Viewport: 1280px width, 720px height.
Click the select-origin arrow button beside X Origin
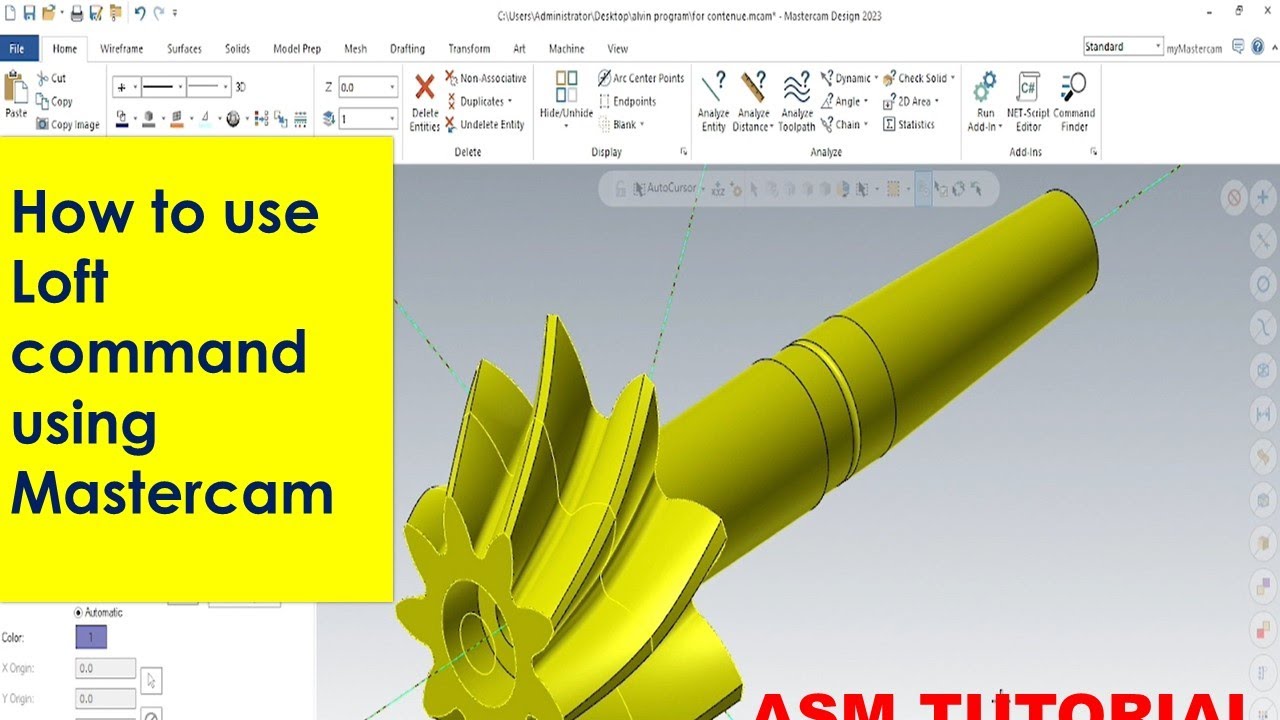(x=151, y=681)
